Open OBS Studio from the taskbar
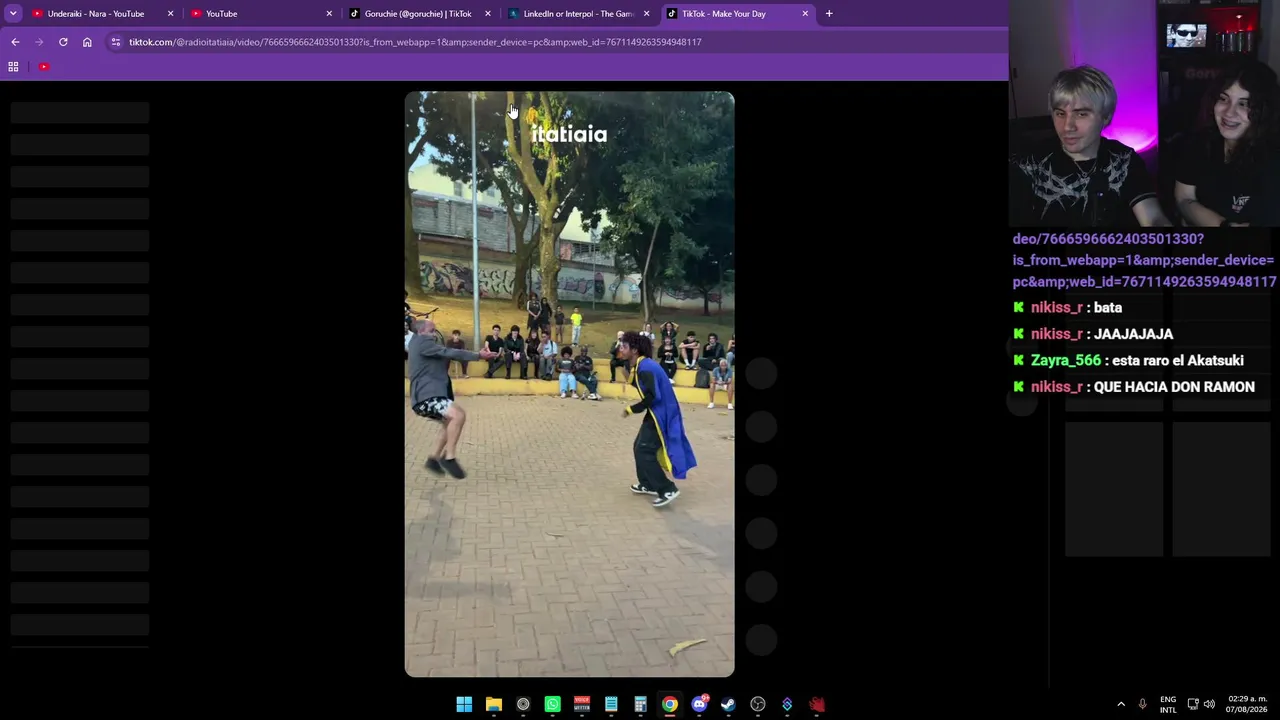Screen dimensions: 1280x720 pyautogui.click(x=758, y=705)
